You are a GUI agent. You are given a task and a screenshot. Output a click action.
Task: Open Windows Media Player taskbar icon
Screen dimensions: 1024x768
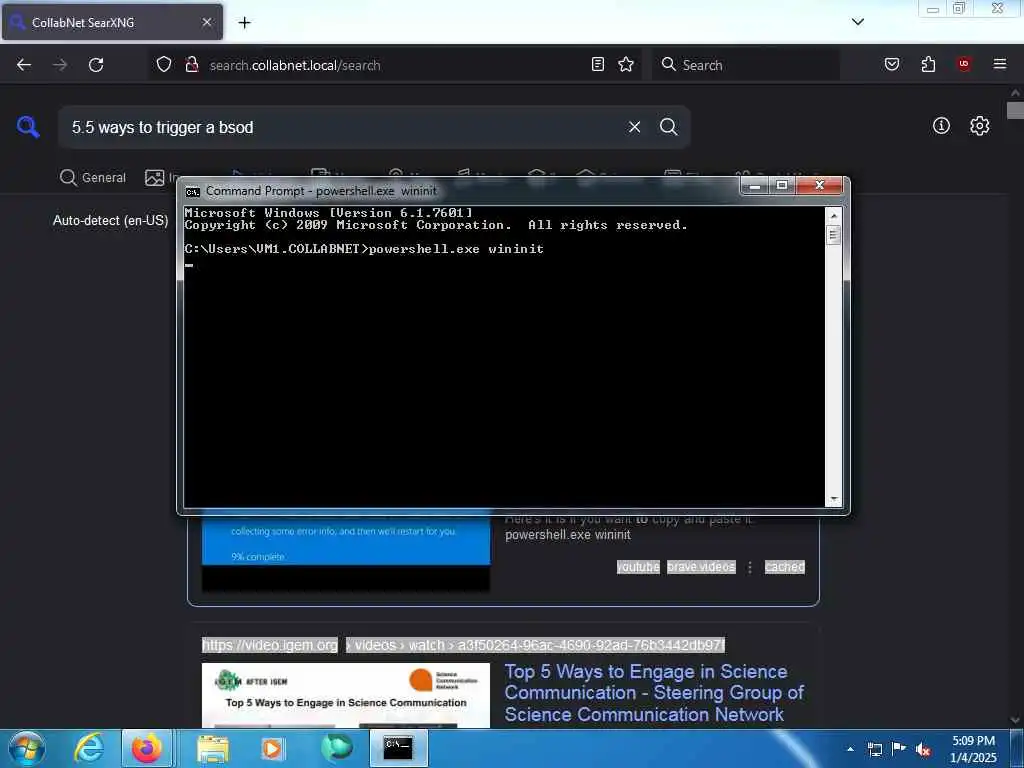pyautogui.click(x=272, y=749)
